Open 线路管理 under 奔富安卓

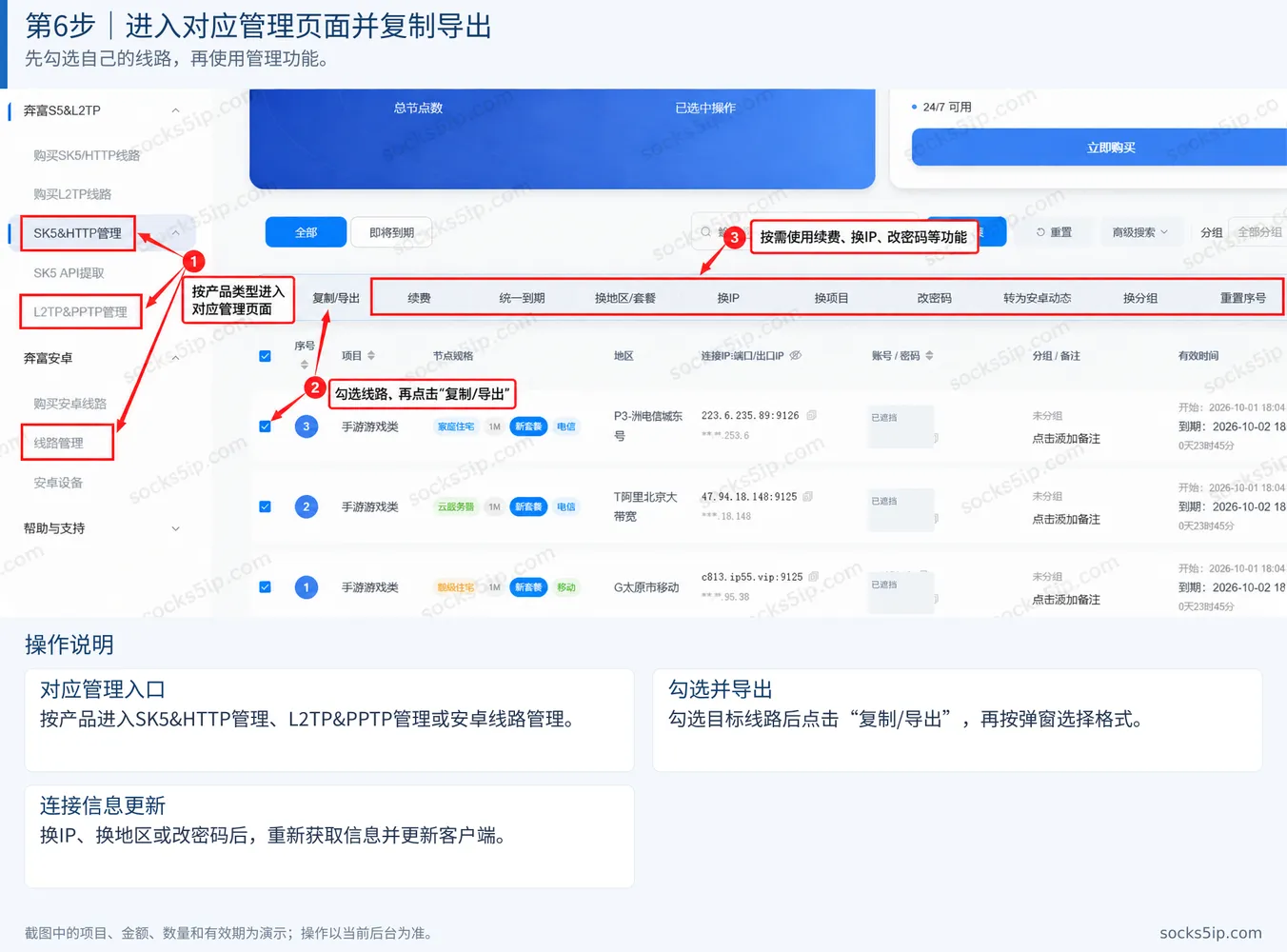pyautogui.click(x=58, y=444)
